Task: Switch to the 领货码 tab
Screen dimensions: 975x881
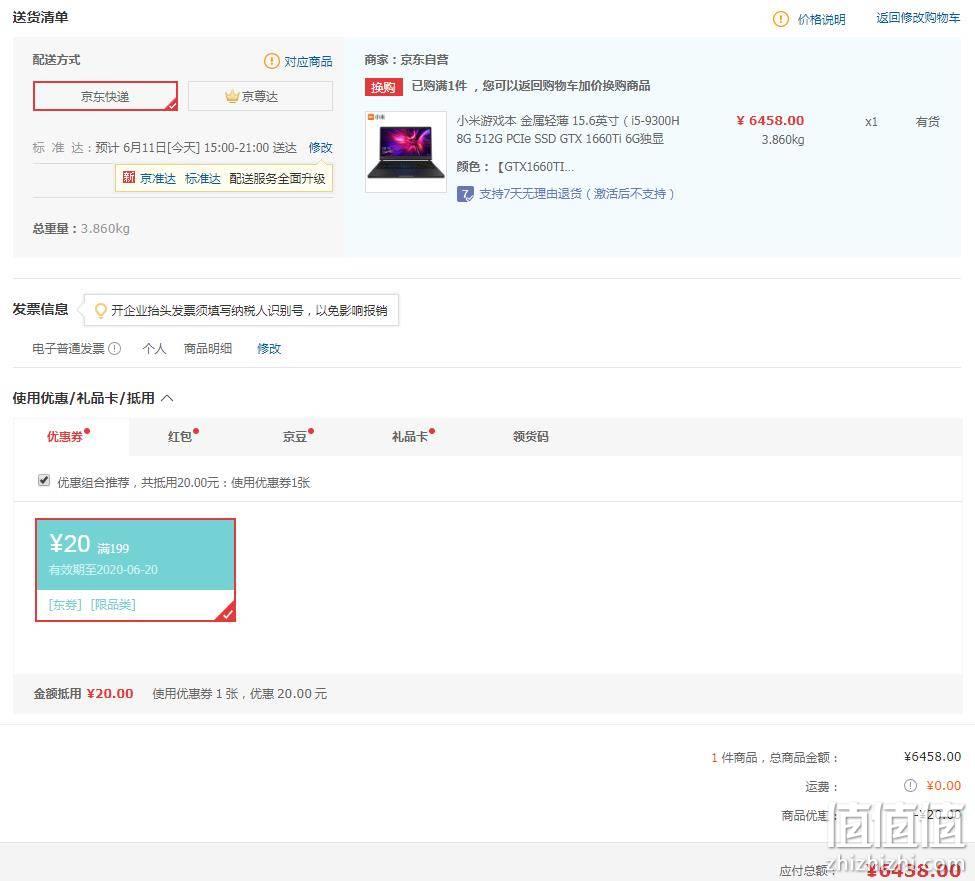Action: pos(530,436)
